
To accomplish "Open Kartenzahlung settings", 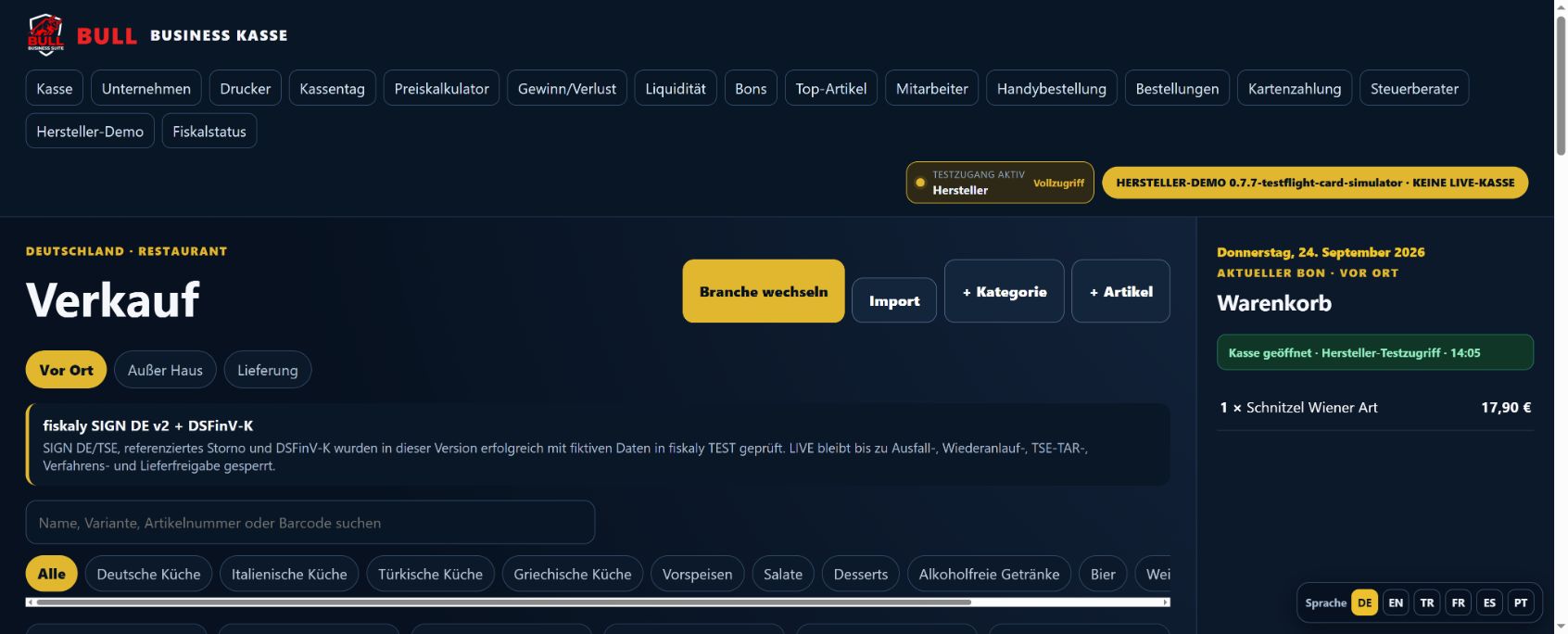I will coord(1295,88).
